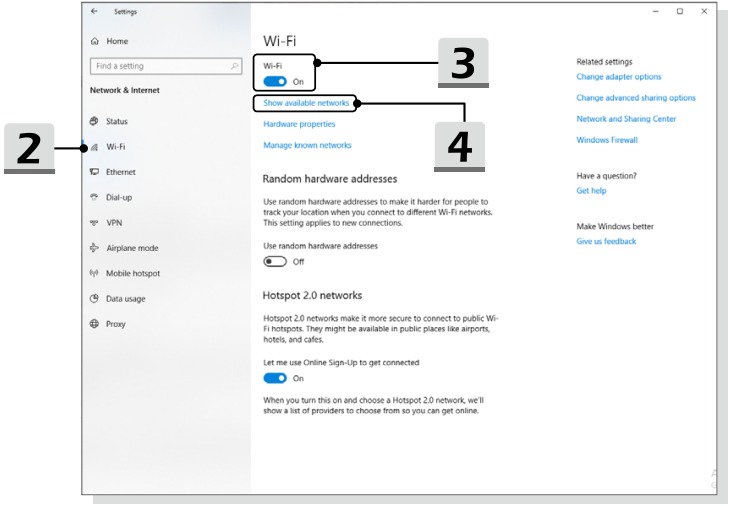Click Manage known networks
Screen dimensions: 731x506
coord(307,145)
